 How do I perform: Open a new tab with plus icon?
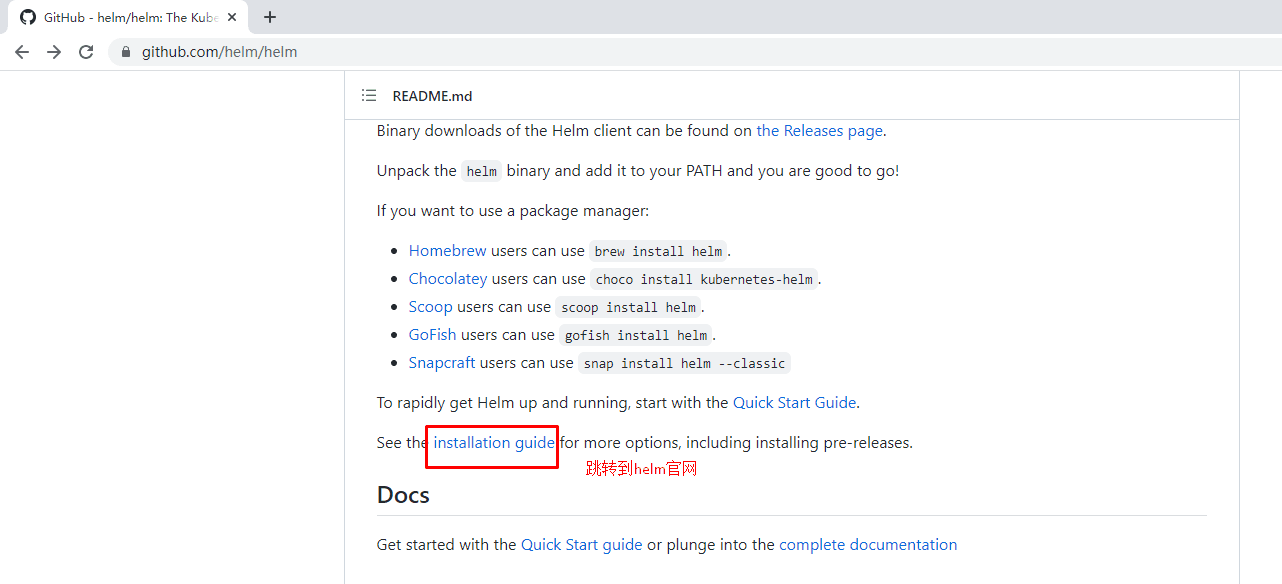[270, 17]
